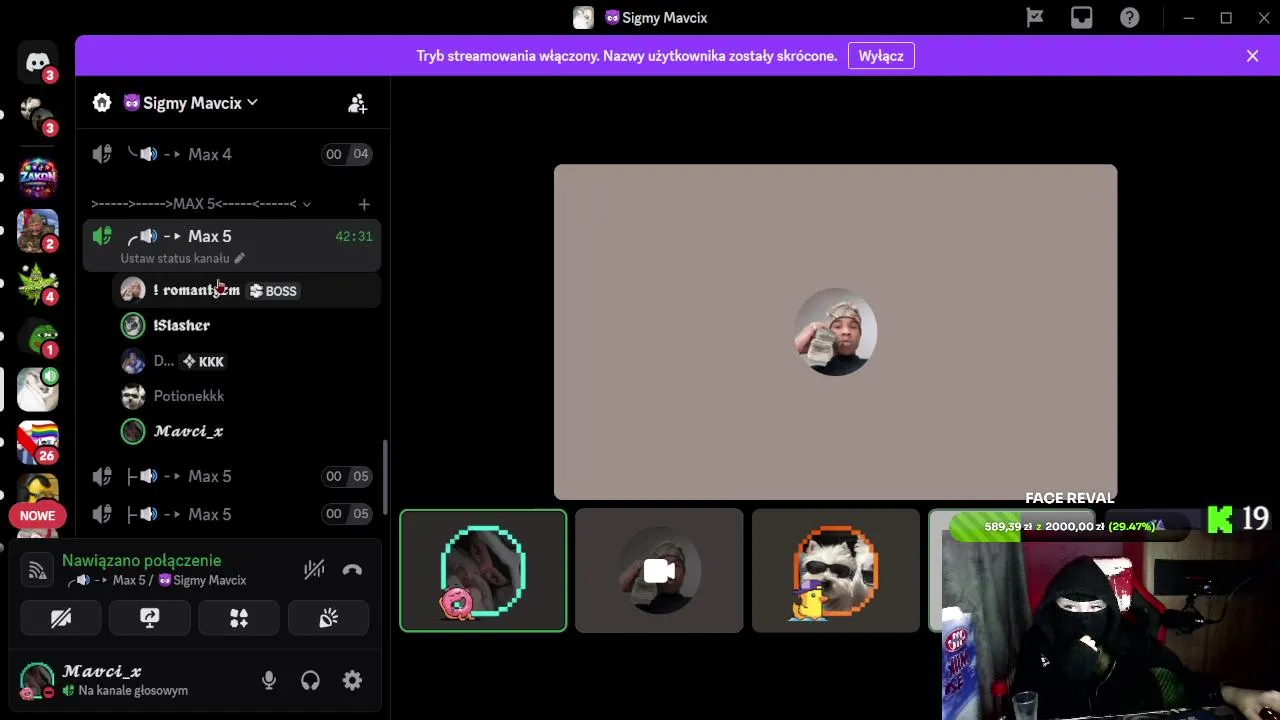Click the 42:31 call timer
Image resolution: width=1280 pixels, height=720 pixels.
pyautogui.click(x=354, y=237)
